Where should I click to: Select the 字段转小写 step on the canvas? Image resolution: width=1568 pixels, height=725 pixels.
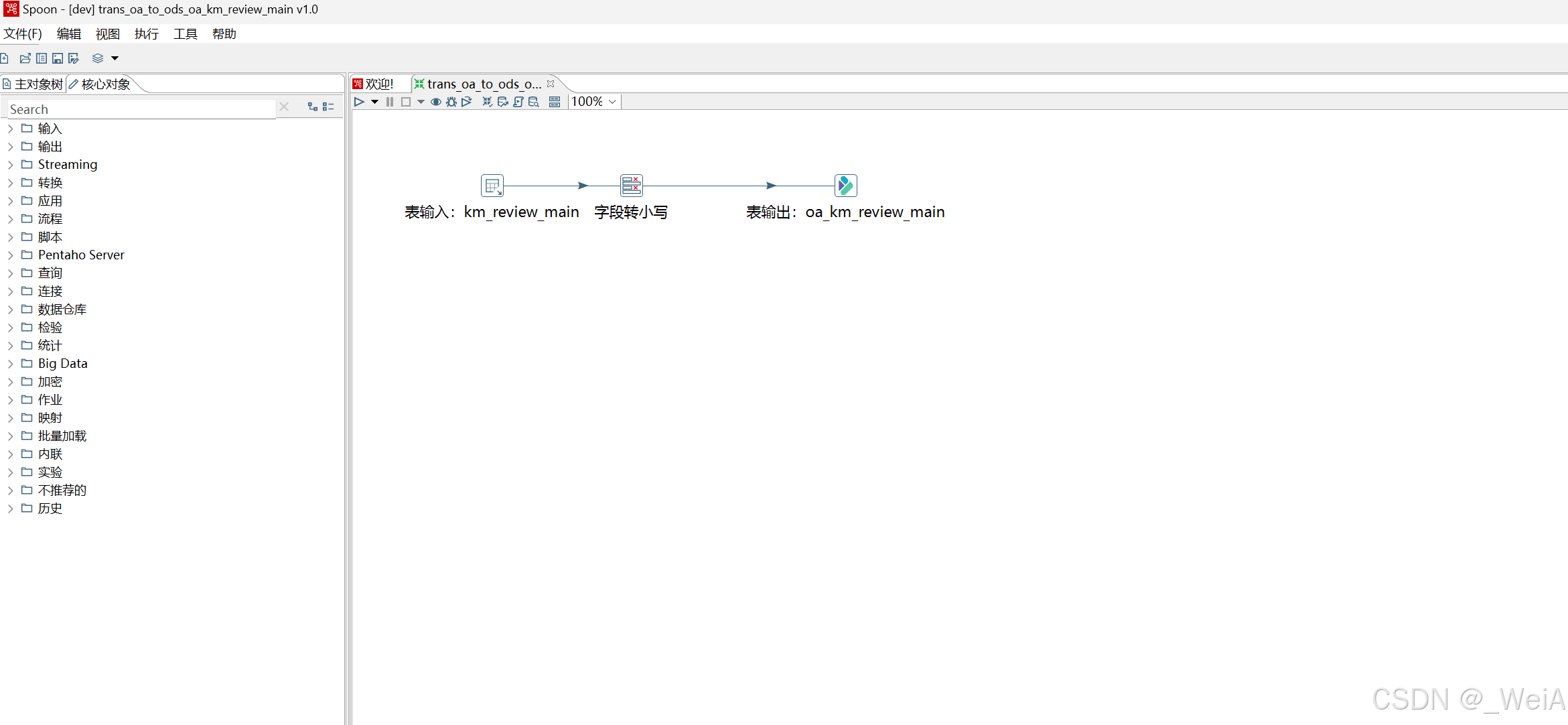630,185
